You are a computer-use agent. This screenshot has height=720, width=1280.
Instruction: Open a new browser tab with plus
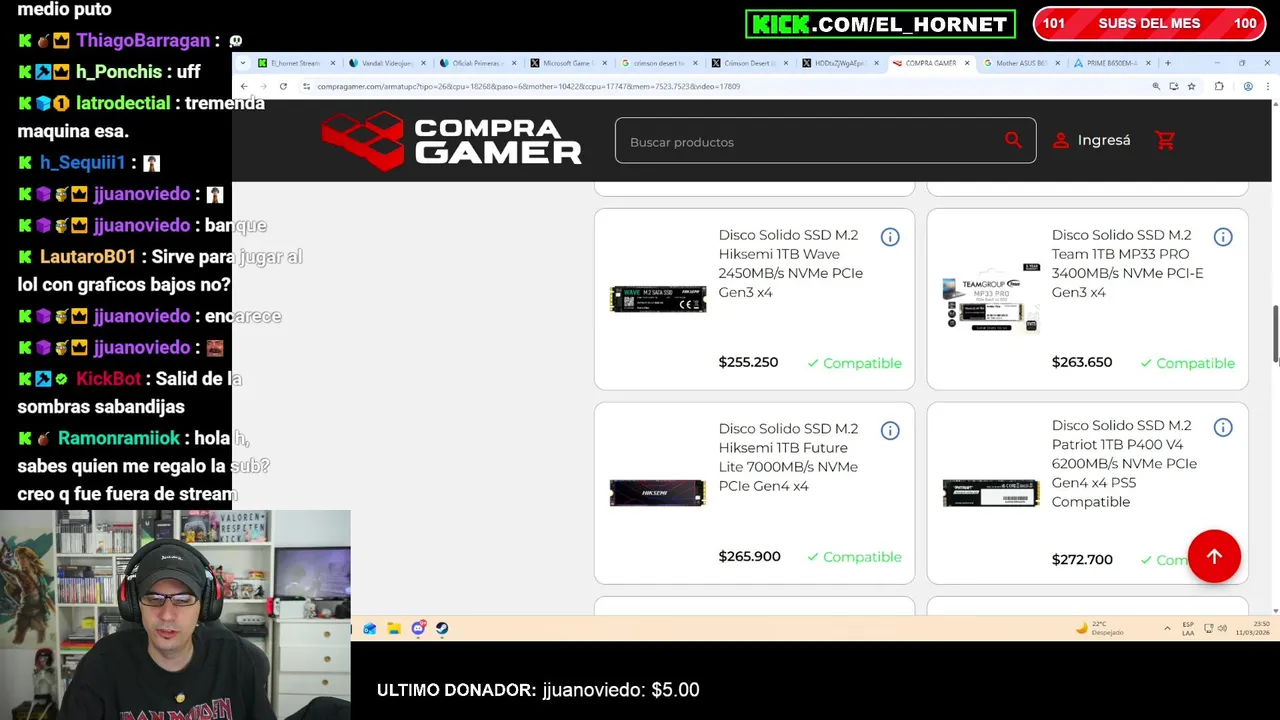(x=1168, y=63)
